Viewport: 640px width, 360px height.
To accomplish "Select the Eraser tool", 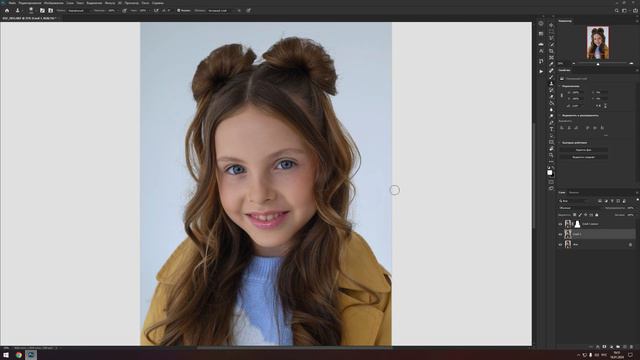I will [551, 96].
